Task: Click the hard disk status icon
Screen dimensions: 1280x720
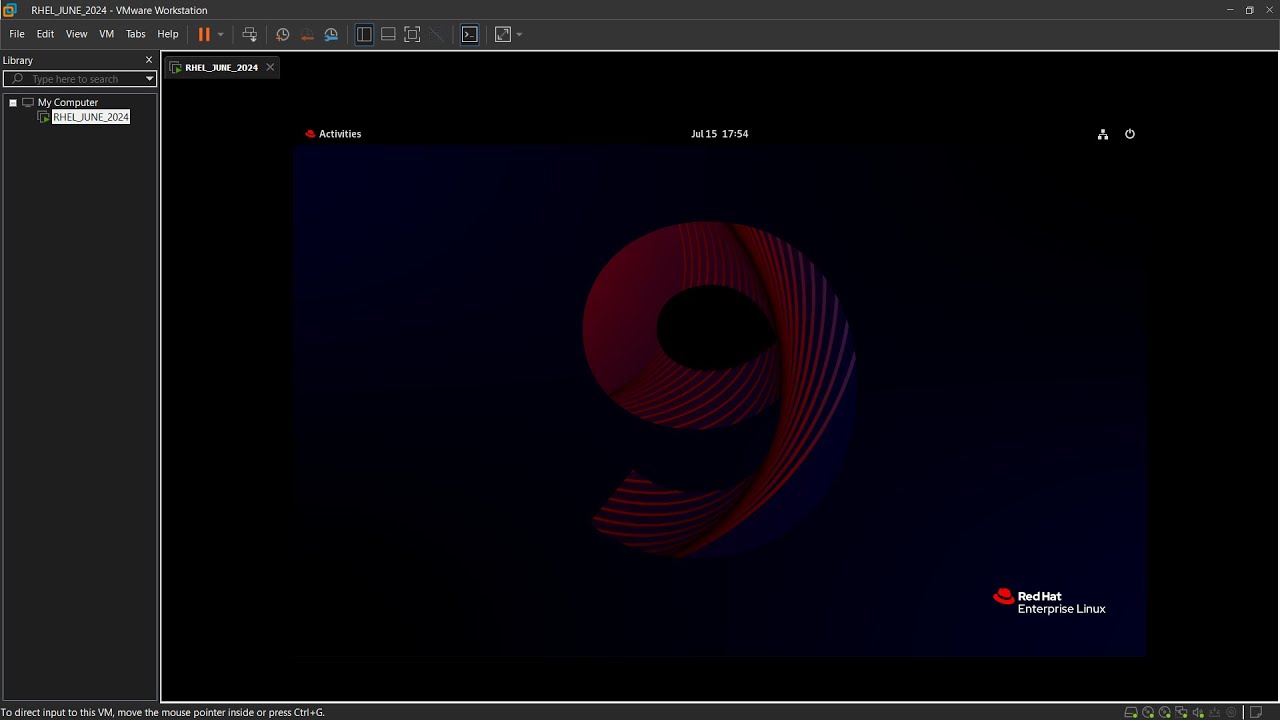Action: click(1131, 712)
